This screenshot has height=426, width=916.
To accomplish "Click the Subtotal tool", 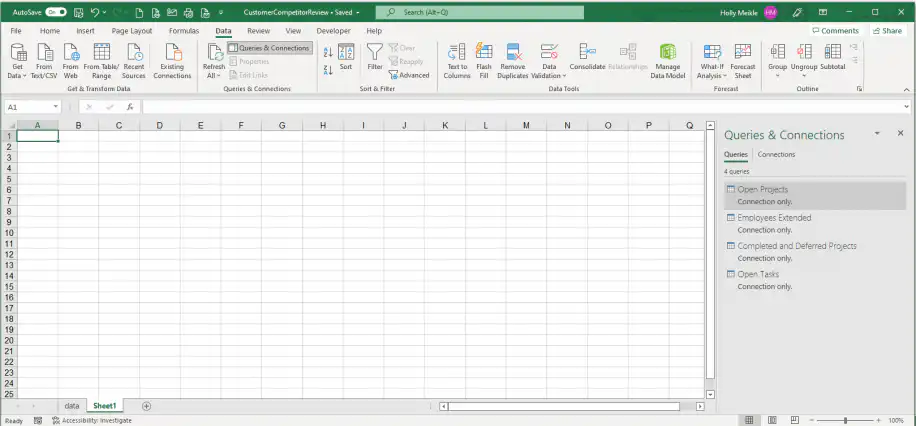I will (x=832, y=57).
